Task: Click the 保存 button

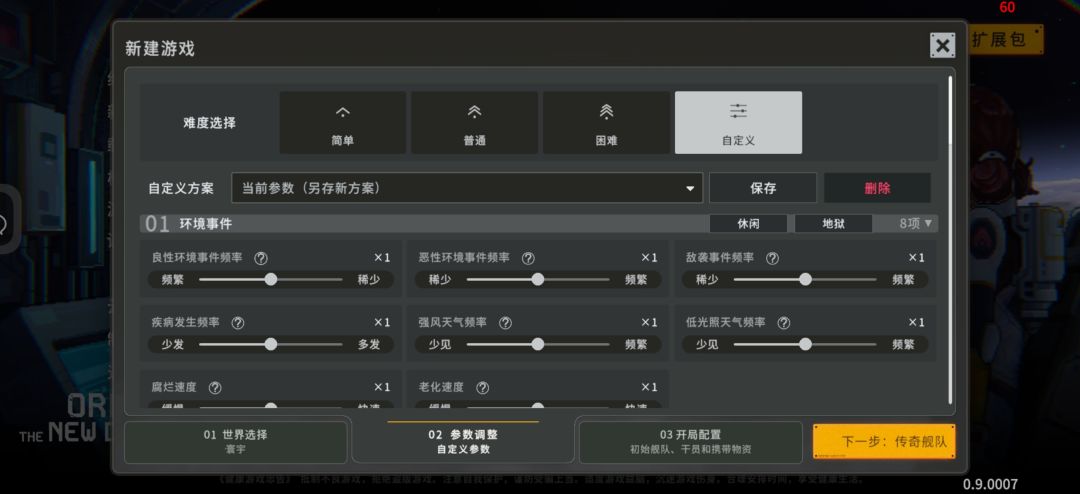Action: 763,188
